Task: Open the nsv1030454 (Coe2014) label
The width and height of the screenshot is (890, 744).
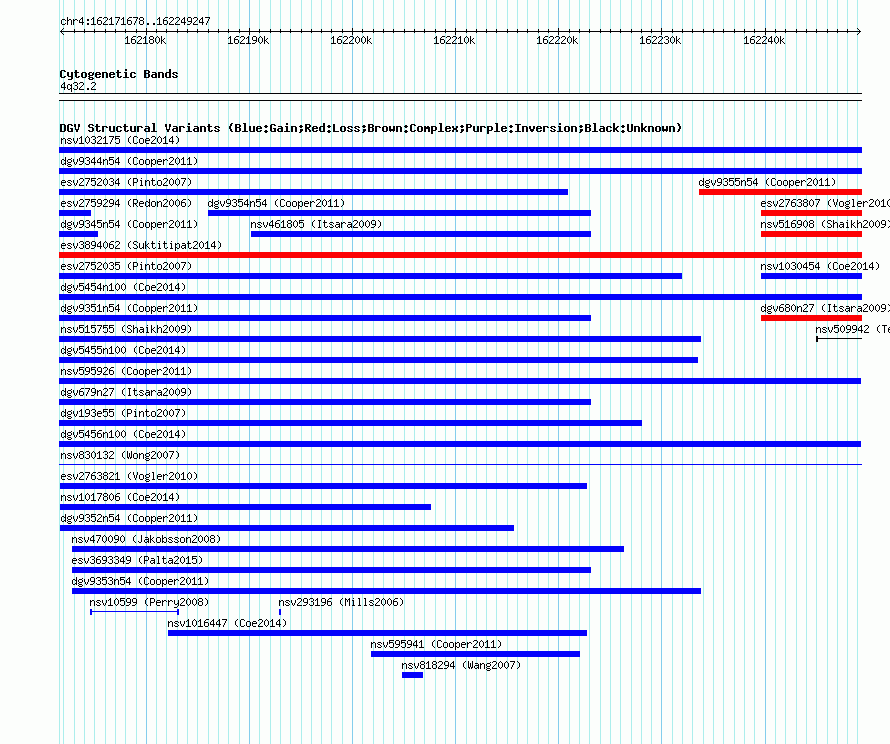Action: [820, 266]
